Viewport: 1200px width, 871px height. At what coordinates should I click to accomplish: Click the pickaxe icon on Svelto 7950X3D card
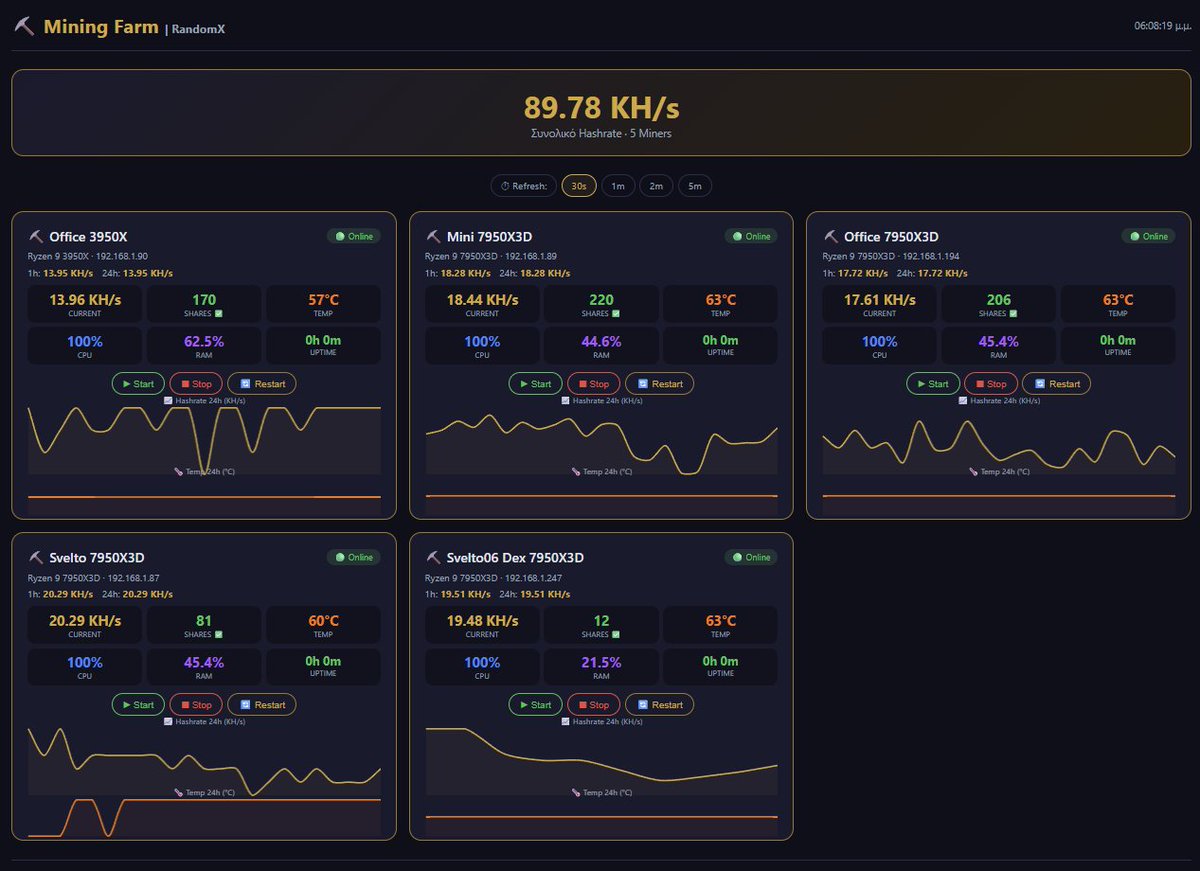click(36, 558)
